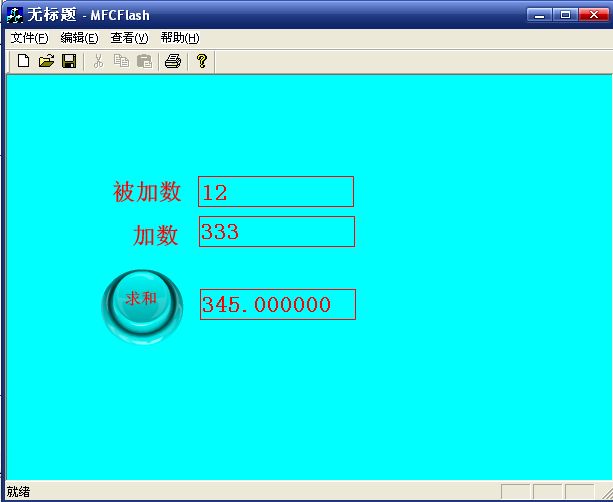This screenshot has height=502, width=613.
Task: Click the 被加数 label
Action: click(x=147, y=192)
